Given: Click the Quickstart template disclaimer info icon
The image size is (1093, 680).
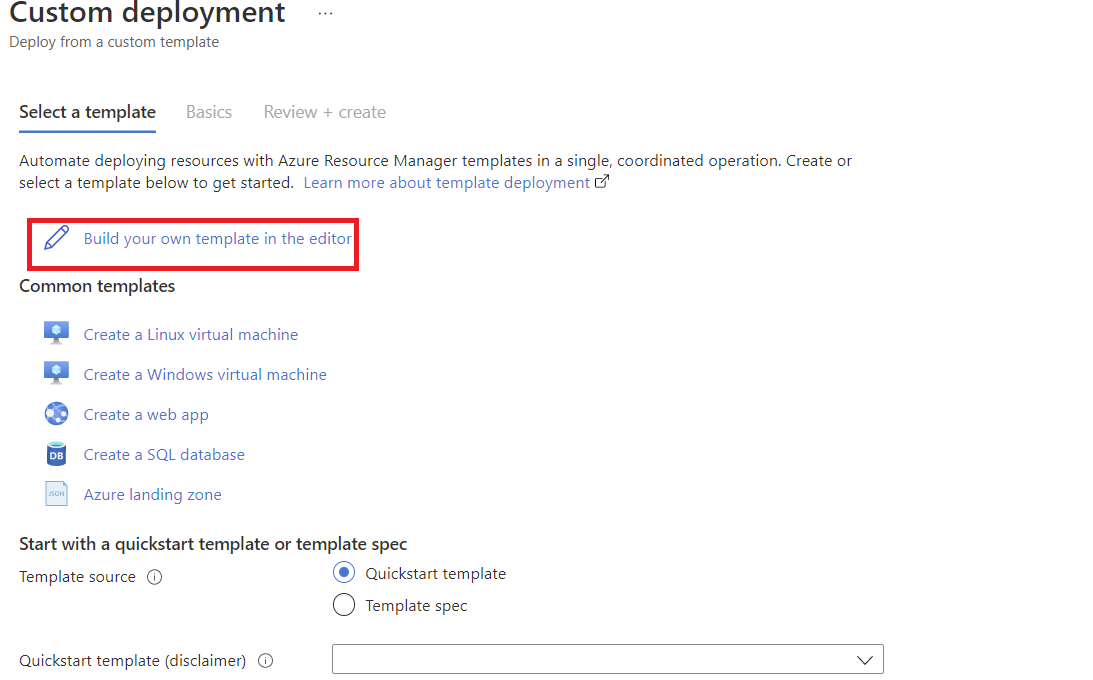Looking at the screenshot, I should coord(266,660).
